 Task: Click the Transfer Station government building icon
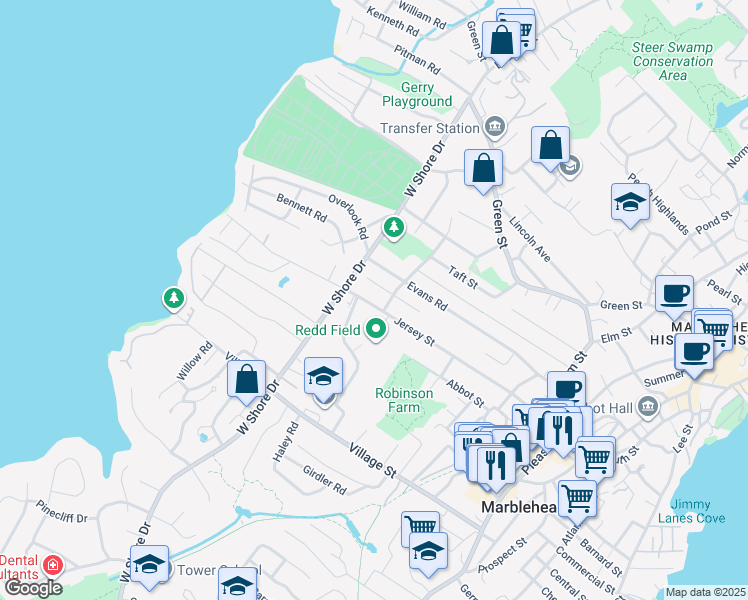pyautogui.click(x=493, y=127)
